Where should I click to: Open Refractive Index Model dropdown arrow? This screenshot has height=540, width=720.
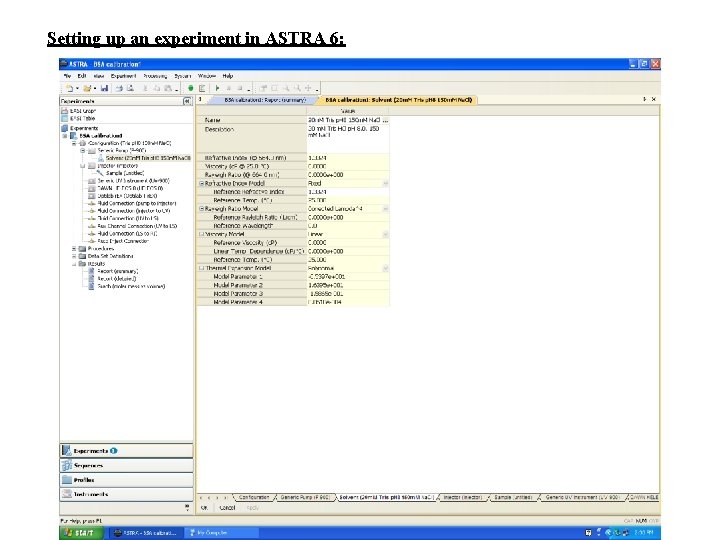pos(385,183)
